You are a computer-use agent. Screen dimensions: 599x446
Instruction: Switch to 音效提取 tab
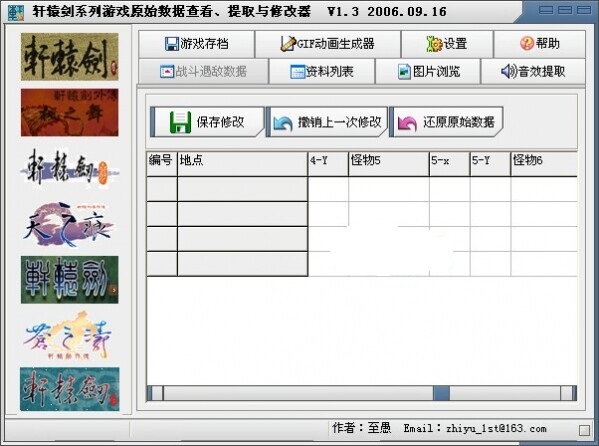pyautogui.click(x=533, y=71)
